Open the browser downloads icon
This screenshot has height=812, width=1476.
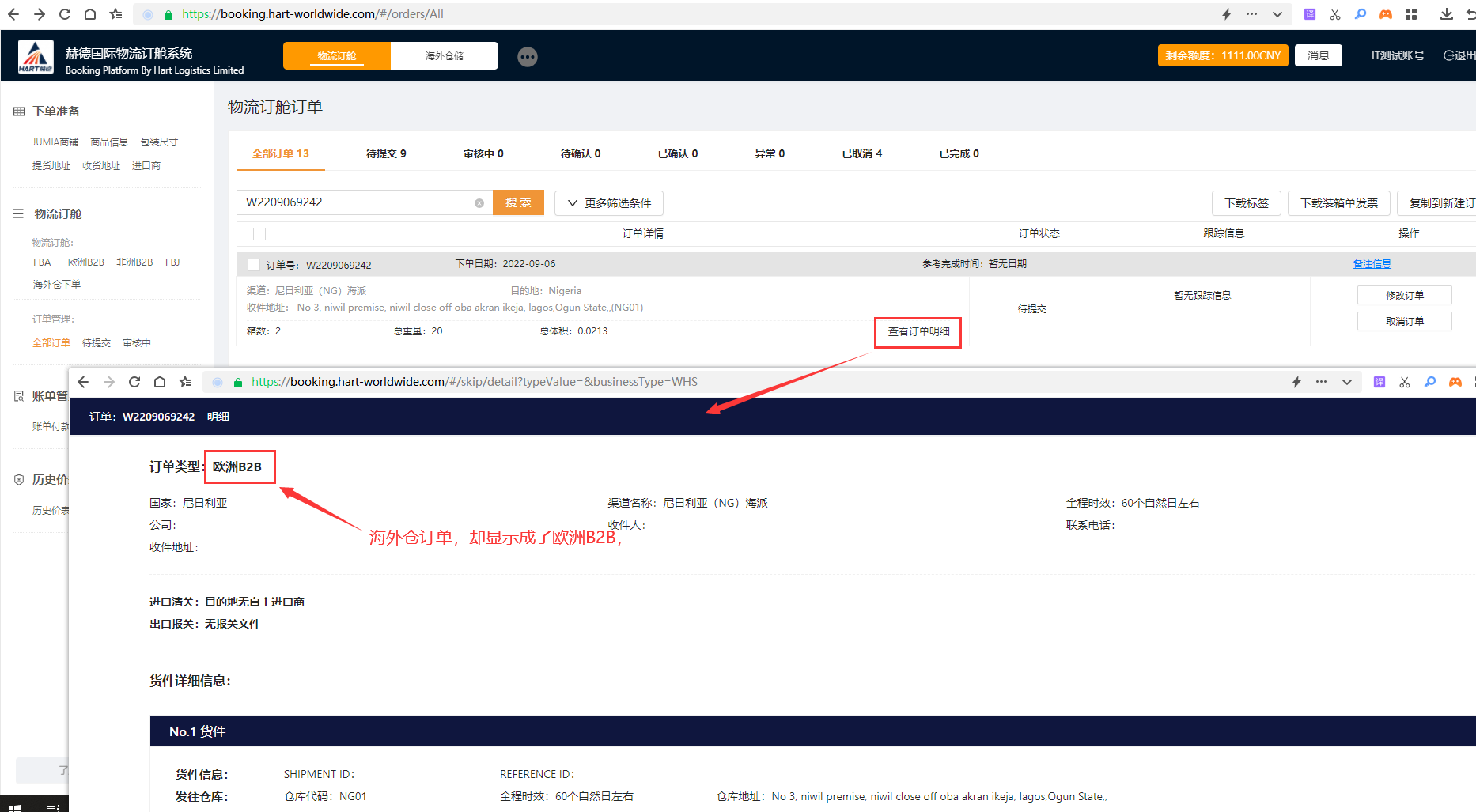coord(1446,14)
